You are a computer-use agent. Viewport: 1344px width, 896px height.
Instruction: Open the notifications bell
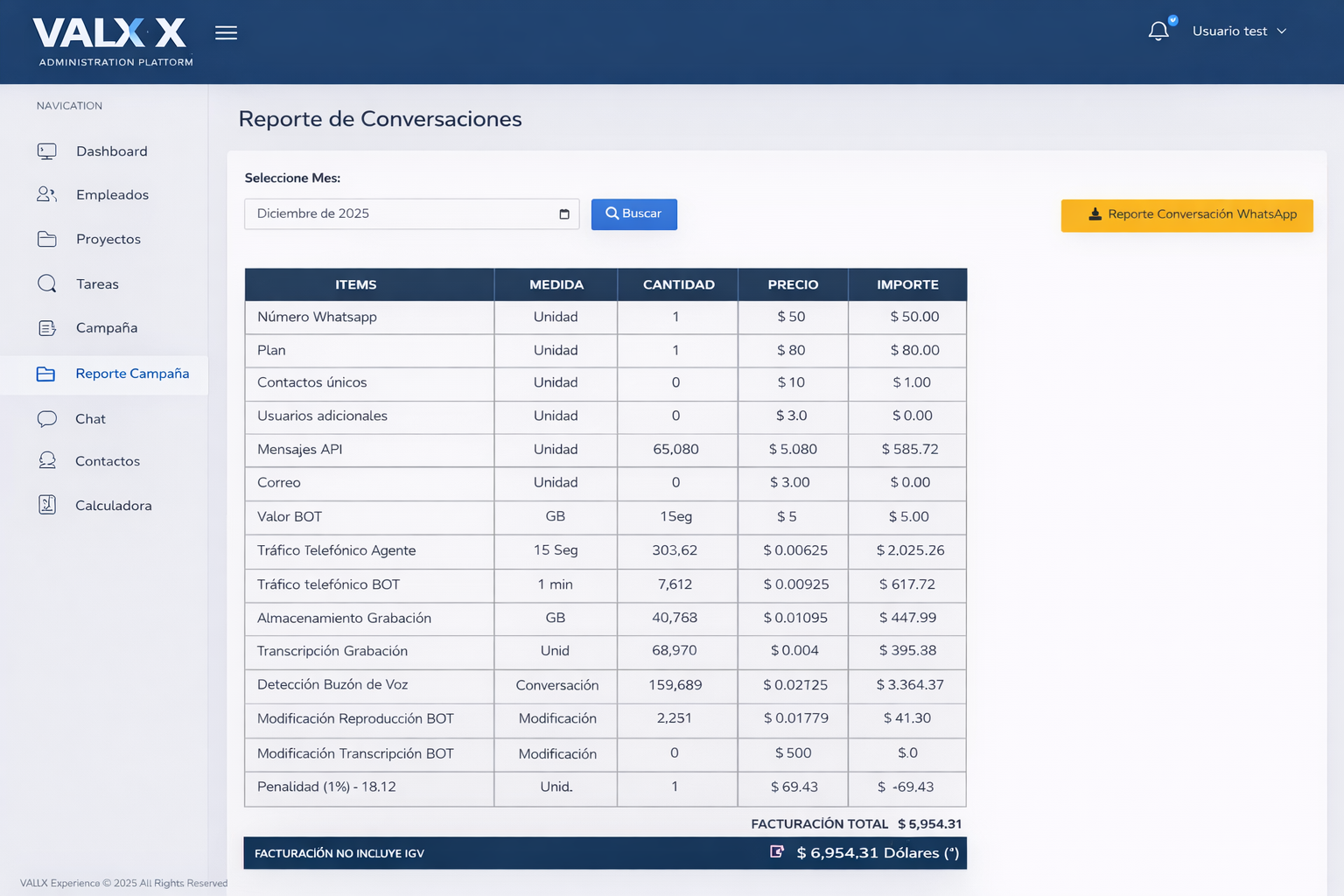click(x=1158, y=31)
